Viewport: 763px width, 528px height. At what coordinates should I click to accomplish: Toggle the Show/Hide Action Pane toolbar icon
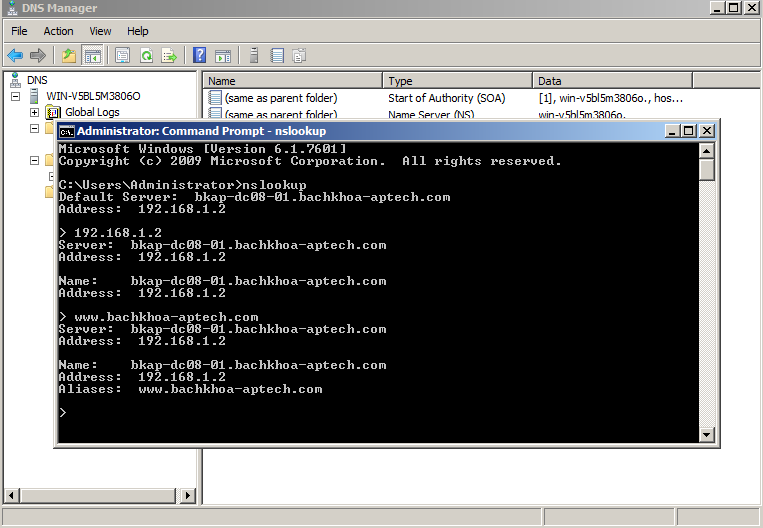pyautogui.click(x=223, y=55)
